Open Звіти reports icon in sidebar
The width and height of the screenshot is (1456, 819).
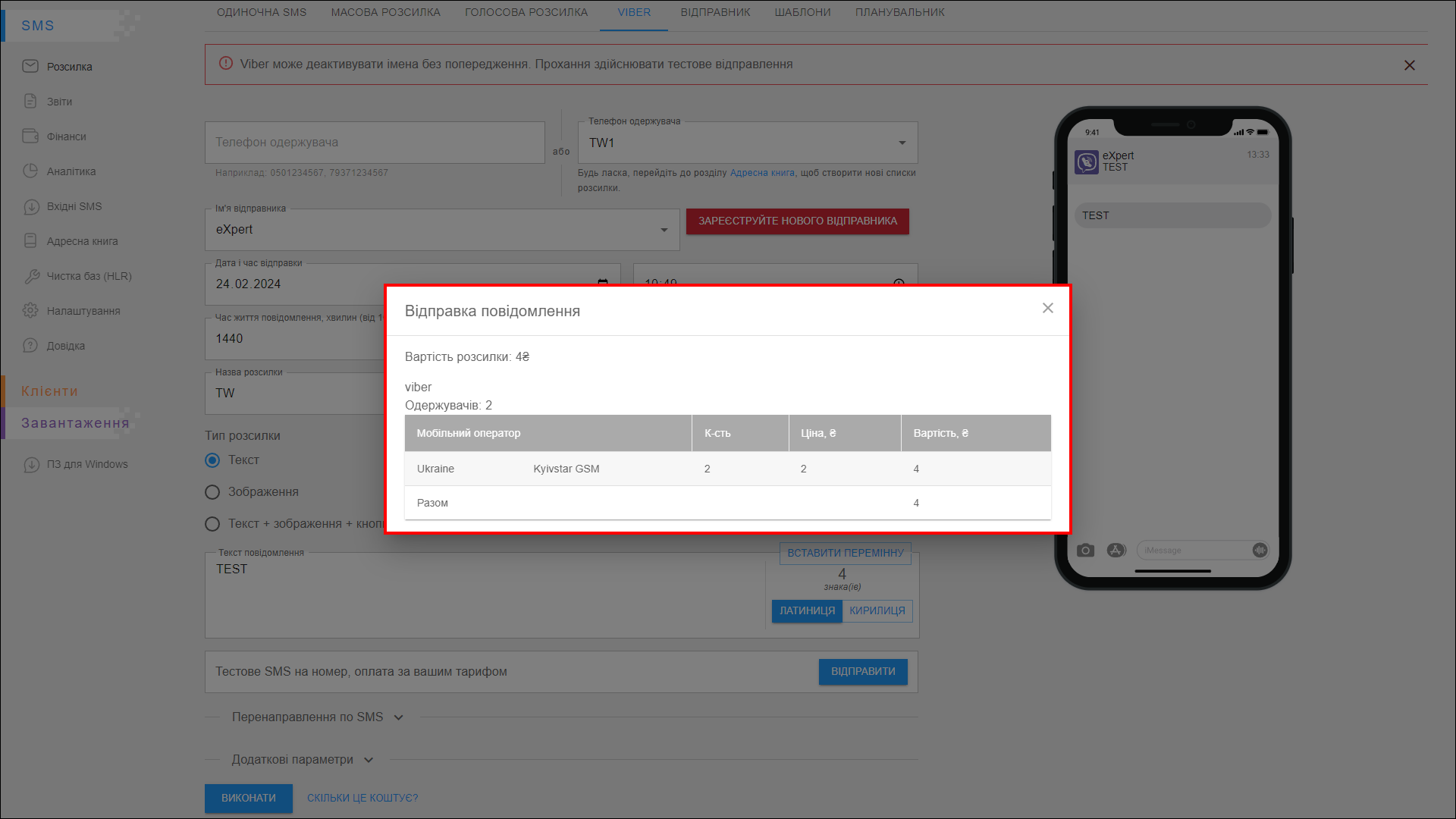click(x=30, y=102)
